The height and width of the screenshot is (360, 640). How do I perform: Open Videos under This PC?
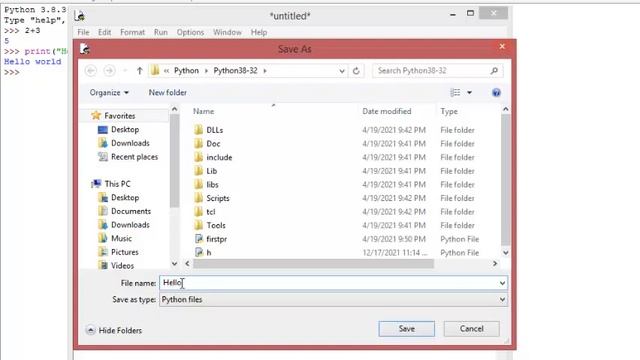[122, 266]
